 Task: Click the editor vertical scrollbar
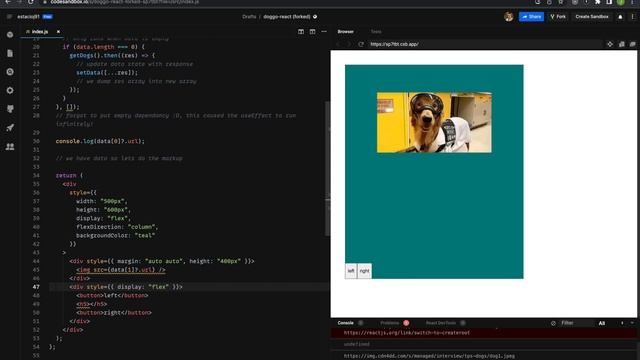coord(327,169)
